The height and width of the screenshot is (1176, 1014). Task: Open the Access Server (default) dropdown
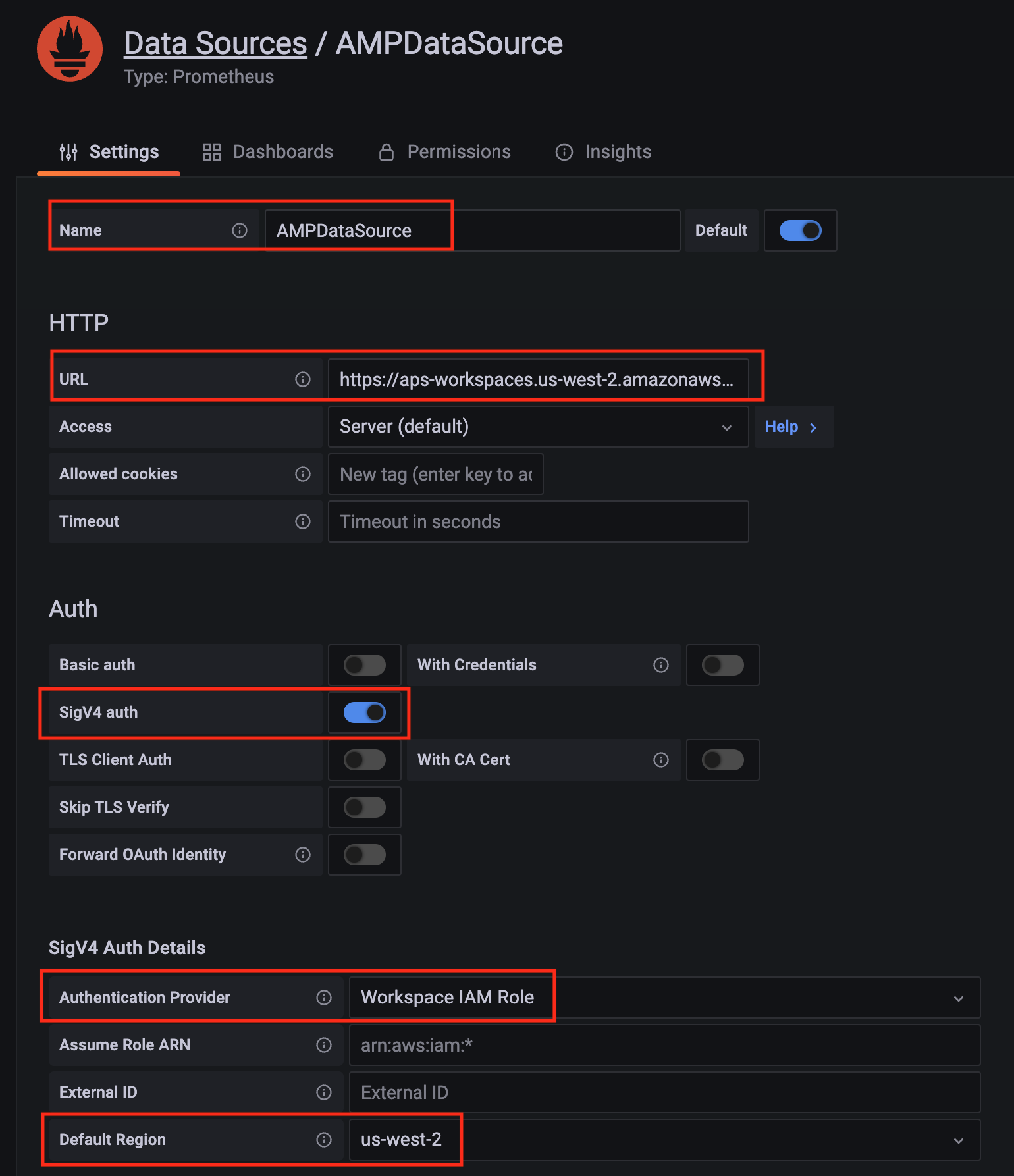(x=537, y=427)
